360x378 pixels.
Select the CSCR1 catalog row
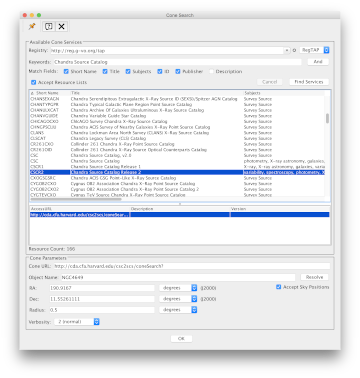[x=177, y=167]
